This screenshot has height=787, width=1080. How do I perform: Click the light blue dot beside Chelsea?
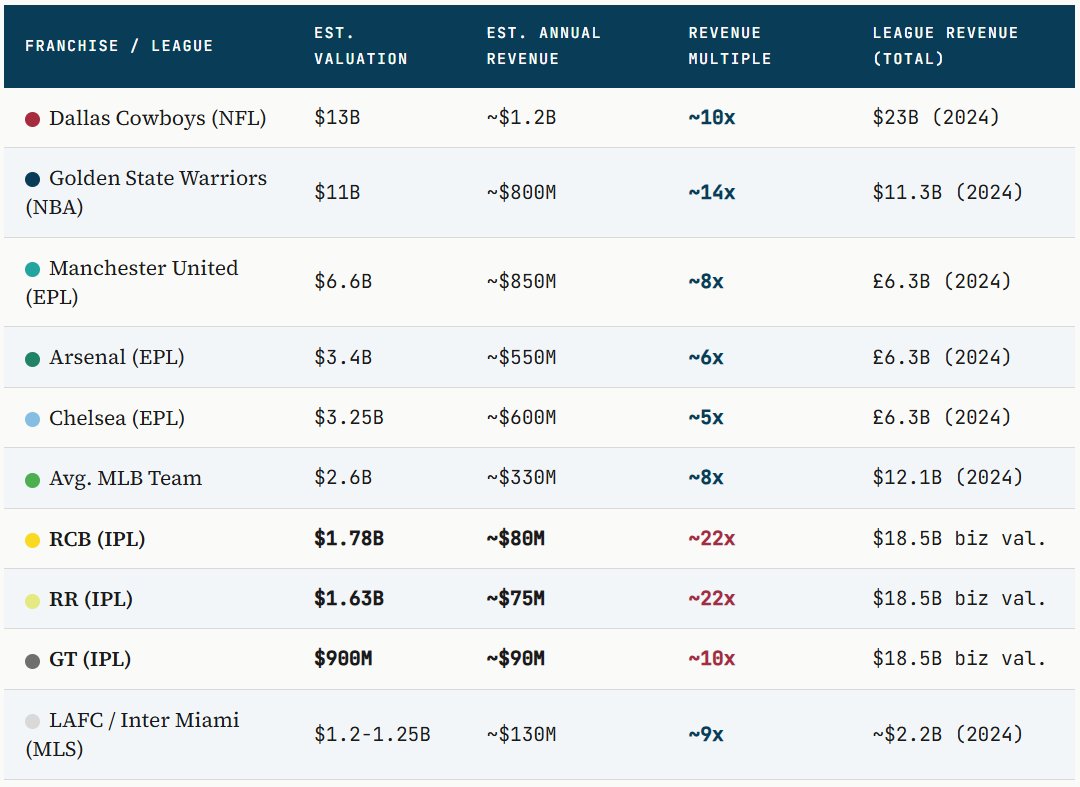(32, 419)
